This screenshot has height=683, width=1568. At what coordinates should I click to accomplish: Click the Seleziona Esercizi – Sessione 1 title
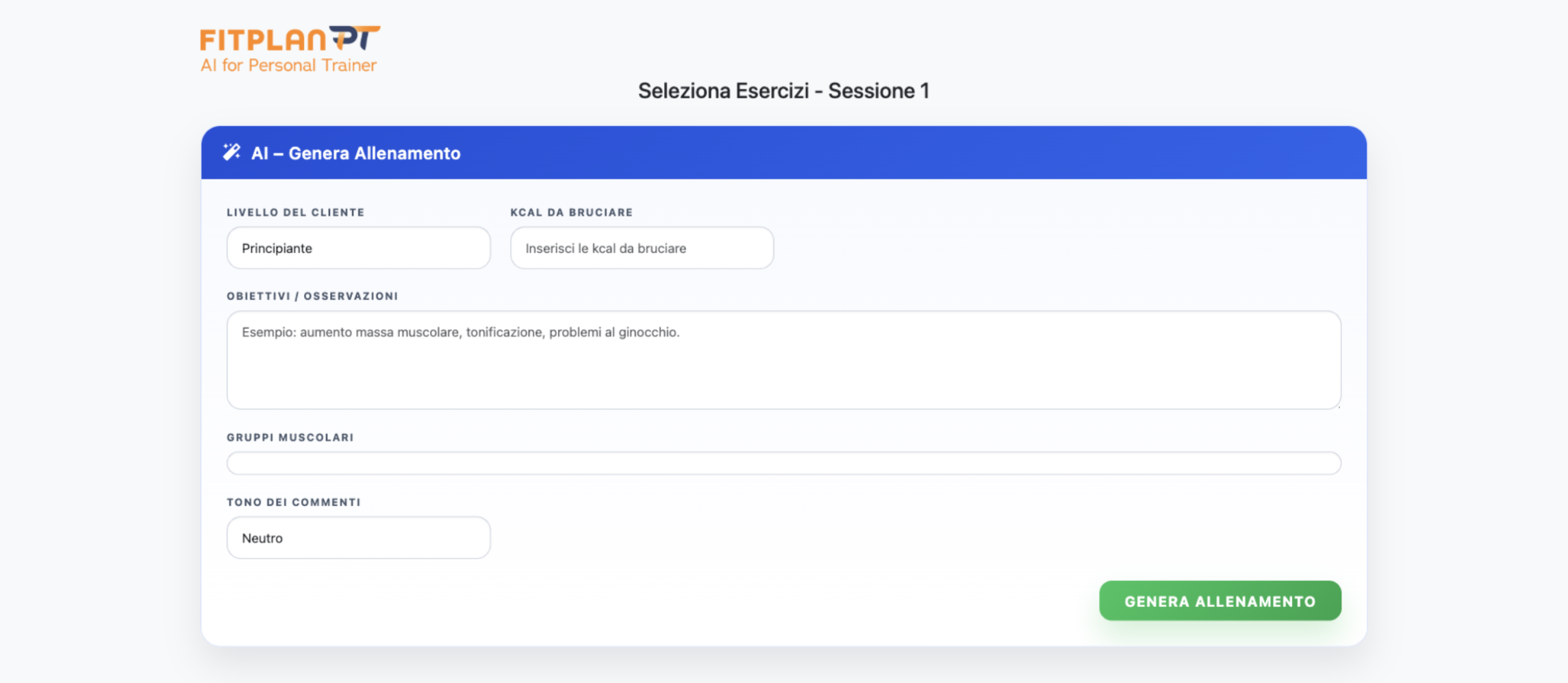(784, 90)
